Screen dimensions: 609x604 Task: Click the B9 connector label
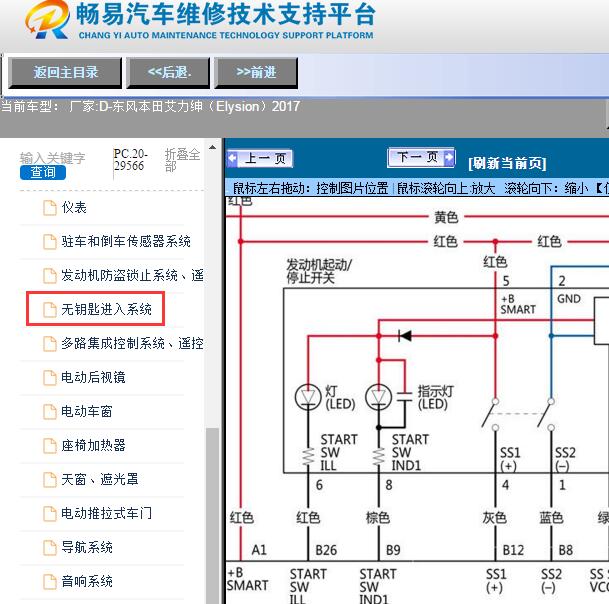[393, 550]
